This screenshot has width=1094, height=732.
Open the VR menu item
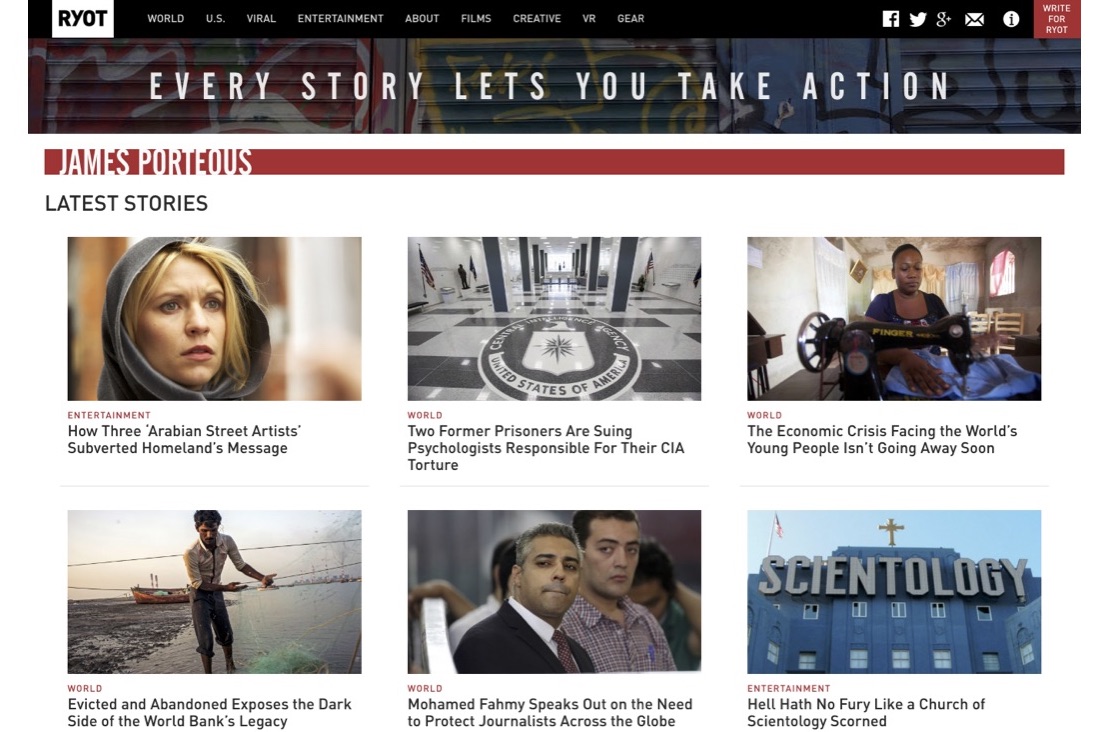(x=589, y=19)
